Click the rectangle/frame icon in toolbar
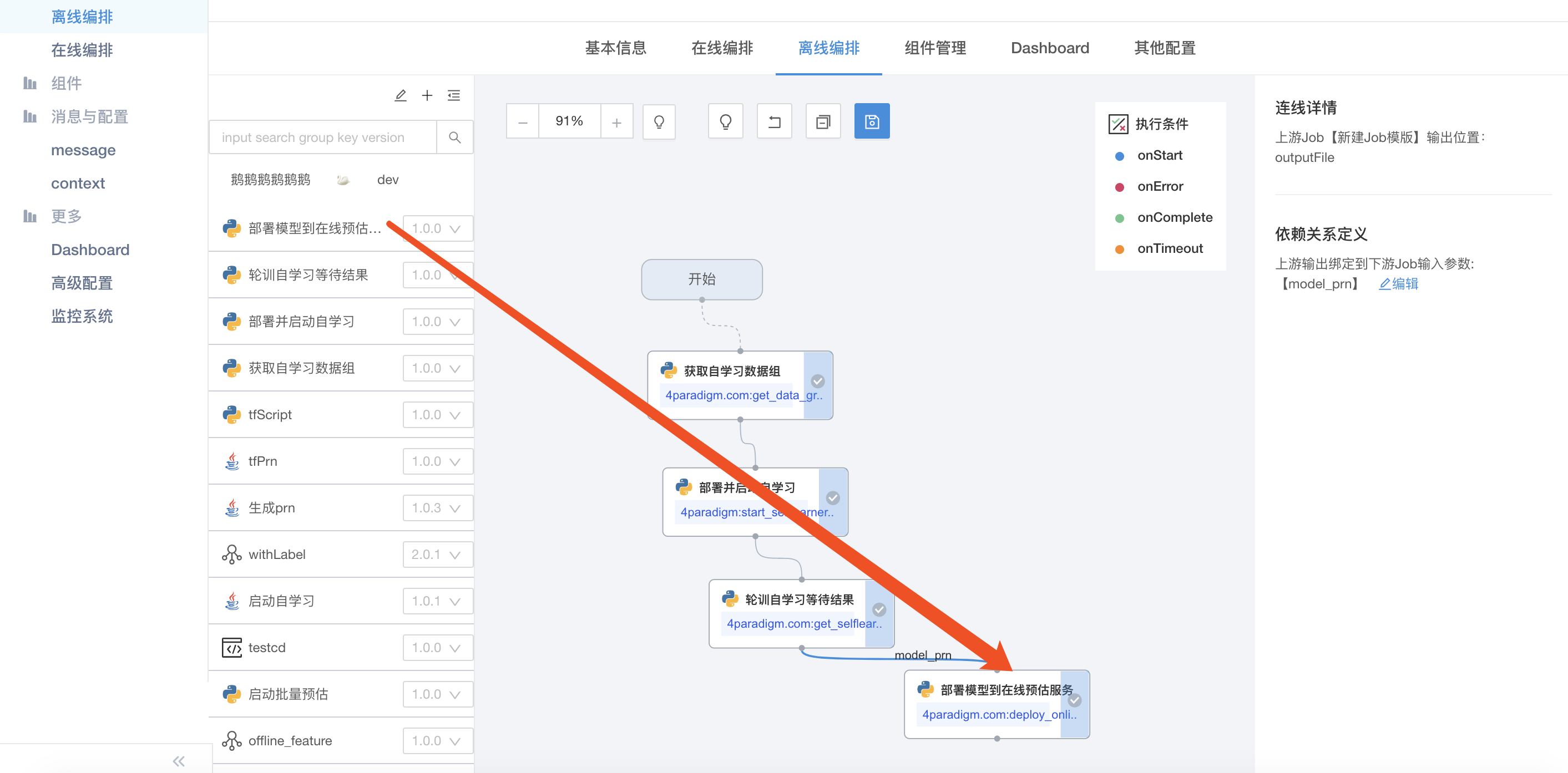Viewport: 1568px width, 773px height. 822,123
